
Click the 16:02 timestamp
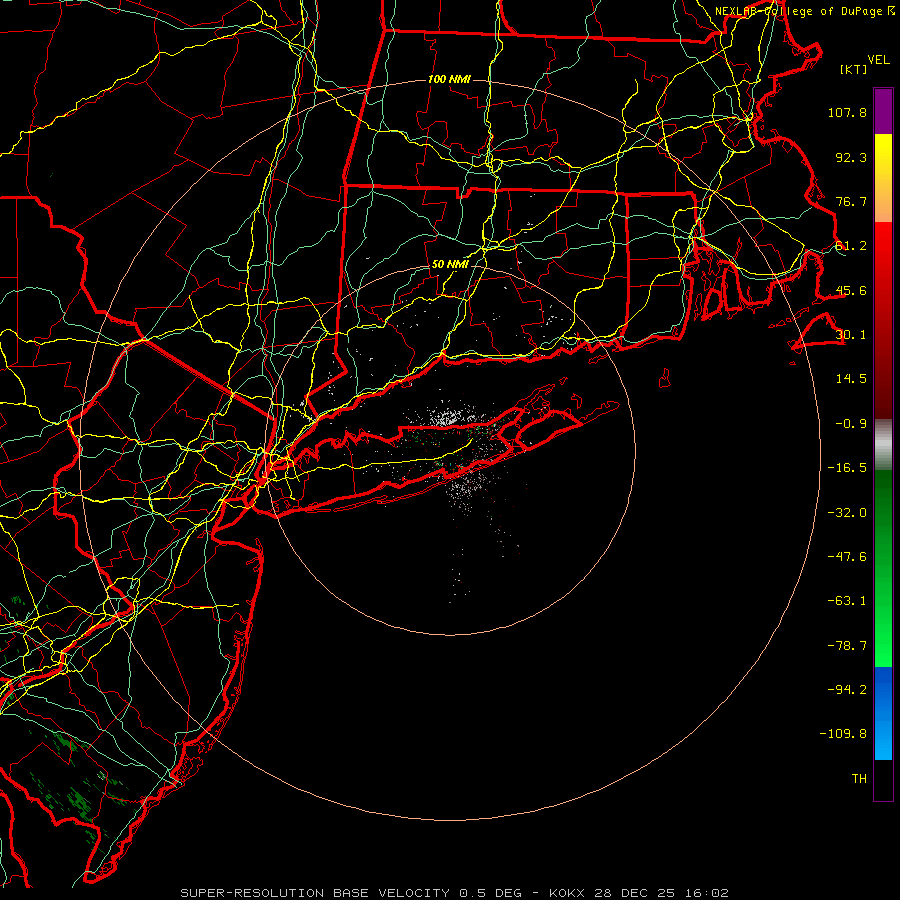pyautogui.click(x=709, y=893)
